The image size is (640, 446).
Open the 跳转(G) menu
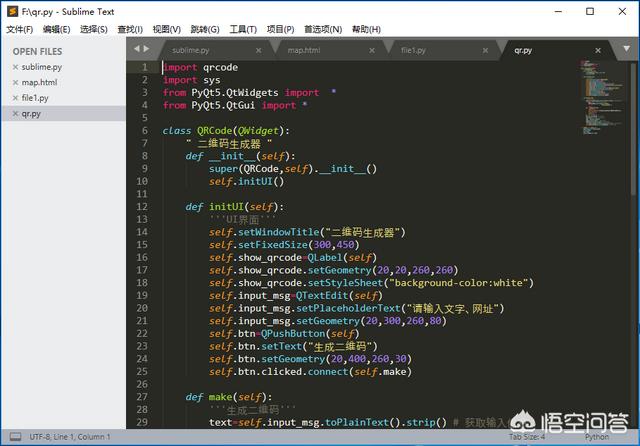tap(205, 29)
